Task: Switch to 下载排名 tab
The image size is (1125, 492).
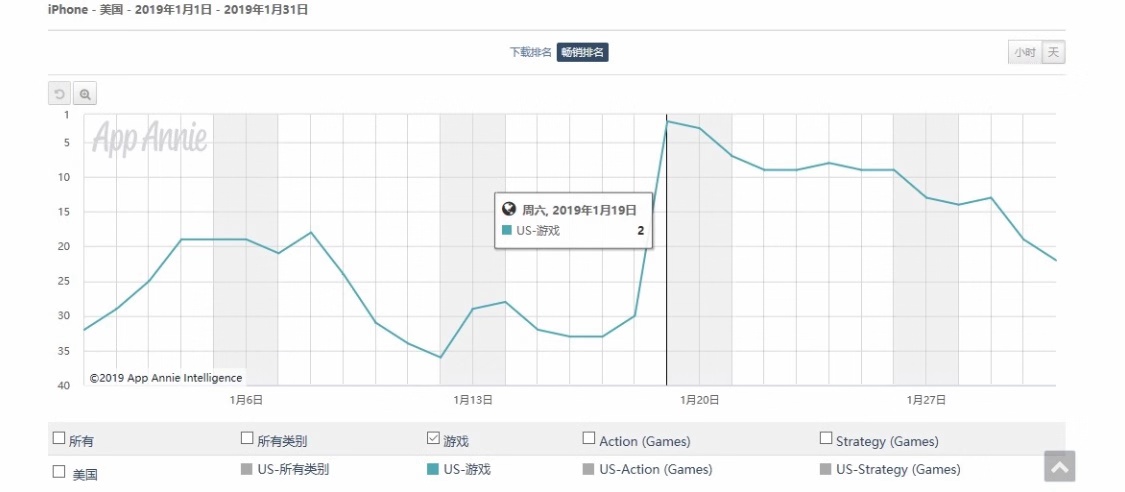Action: pos(531,52)
